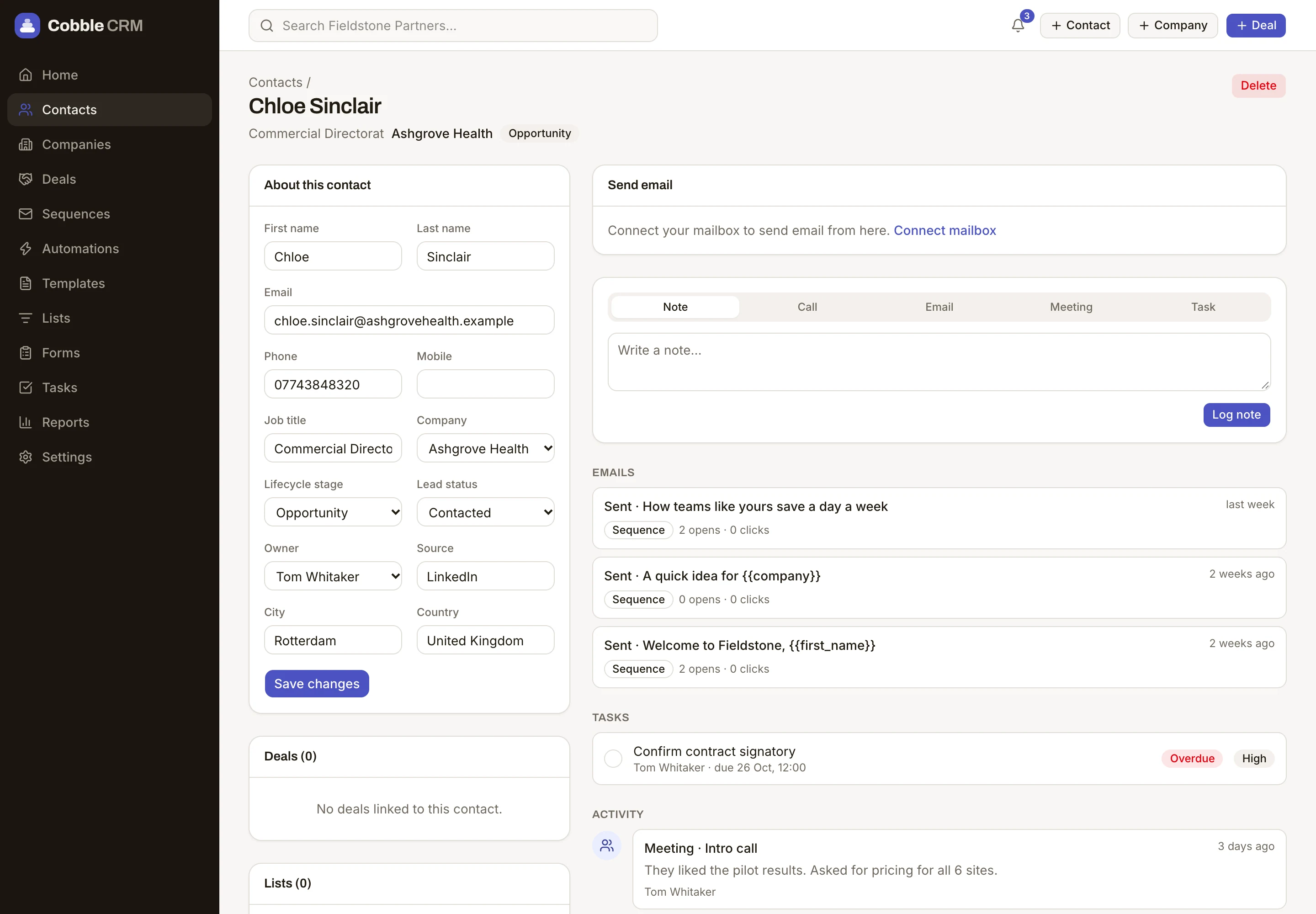Open Sequences via the envelope icon

(x=25, y=213)
